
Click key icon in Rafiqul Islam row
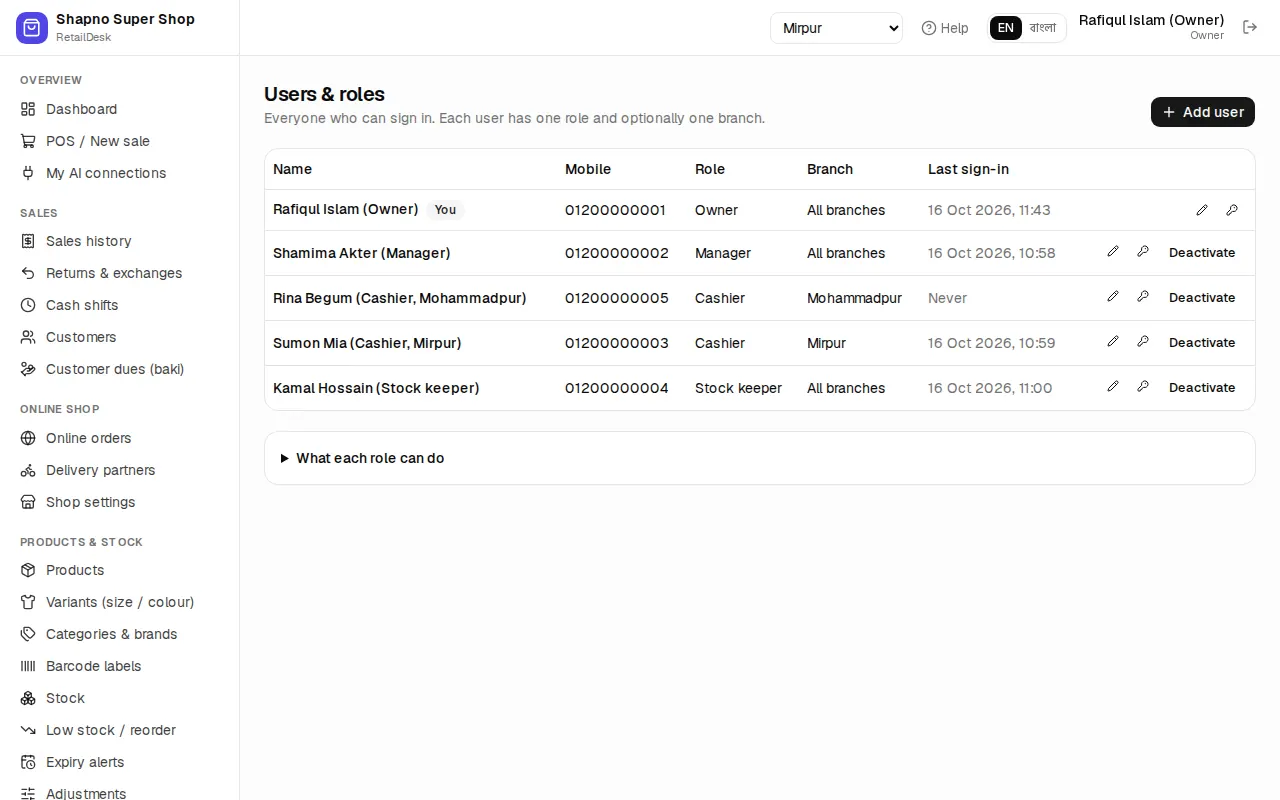(1232, 210)
